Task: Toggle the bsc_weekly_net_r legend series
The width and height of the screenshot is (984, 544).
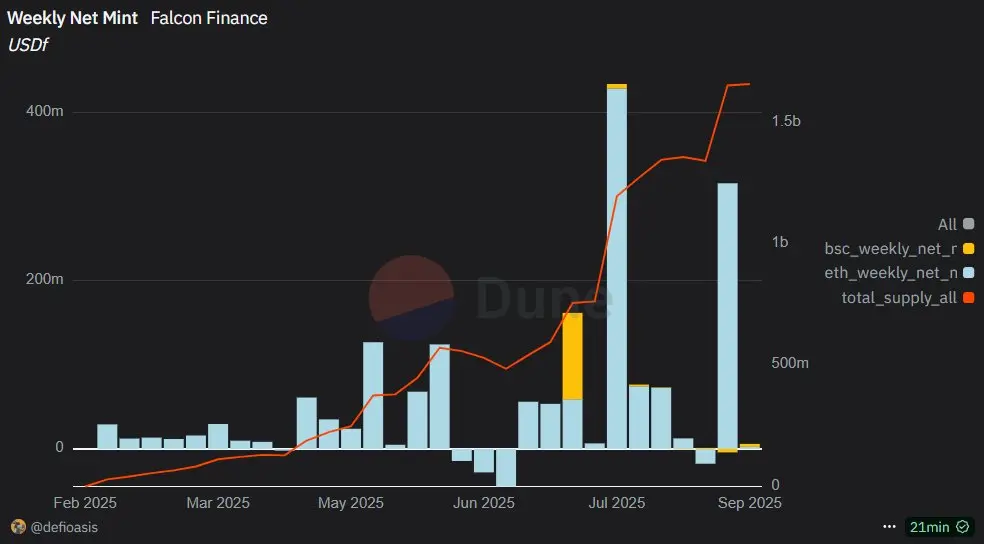Action: pyautogui.click(x=899, y=248)
